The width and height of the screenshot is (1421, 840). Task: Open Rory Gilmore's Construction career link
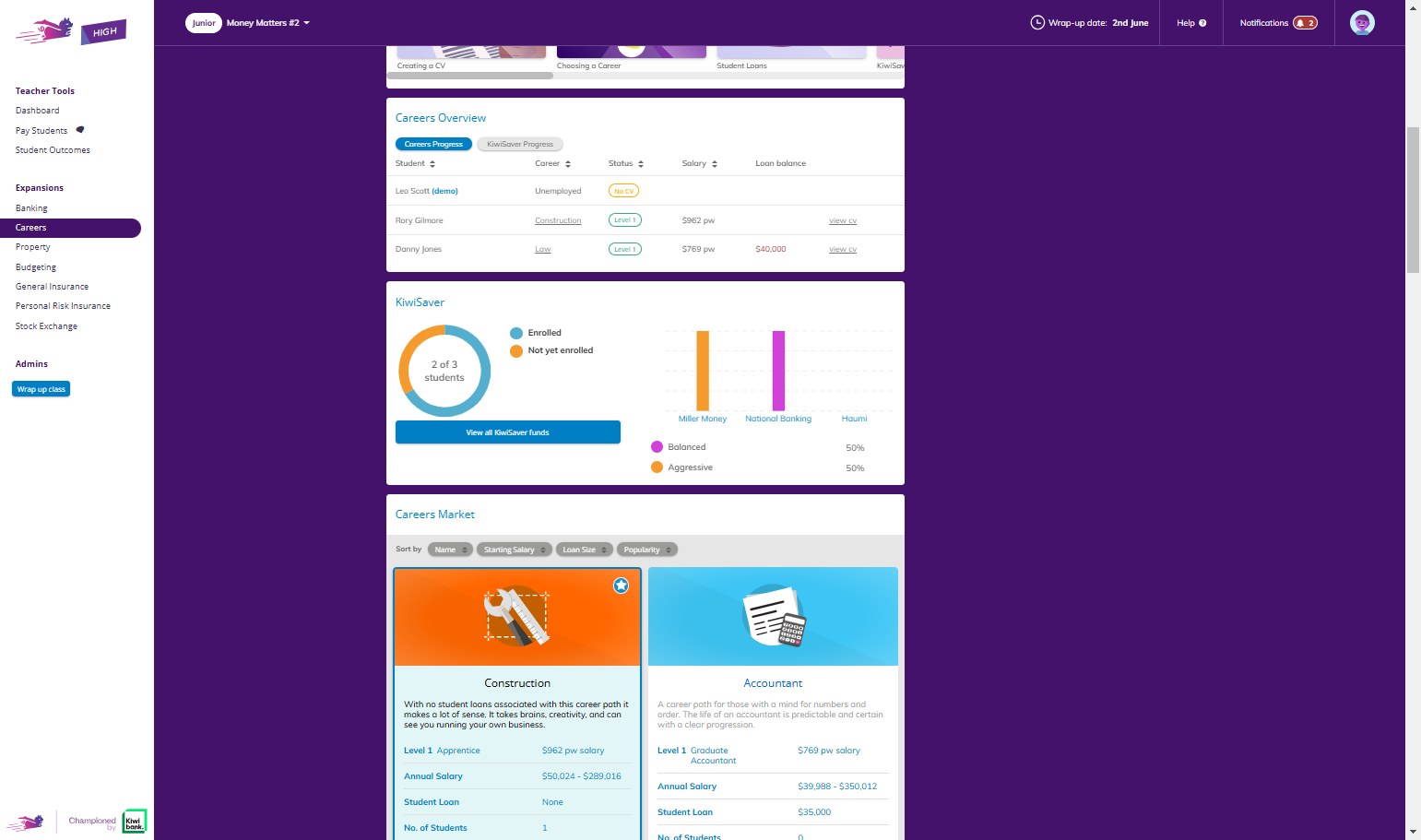pos(558,220)
